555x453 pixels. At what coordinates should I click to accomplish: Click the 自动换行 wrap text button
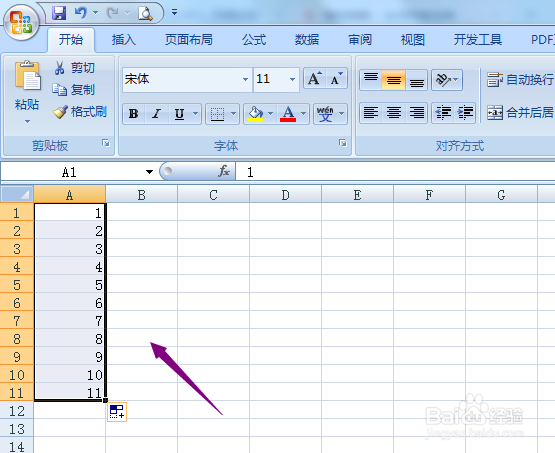point(520,80)
